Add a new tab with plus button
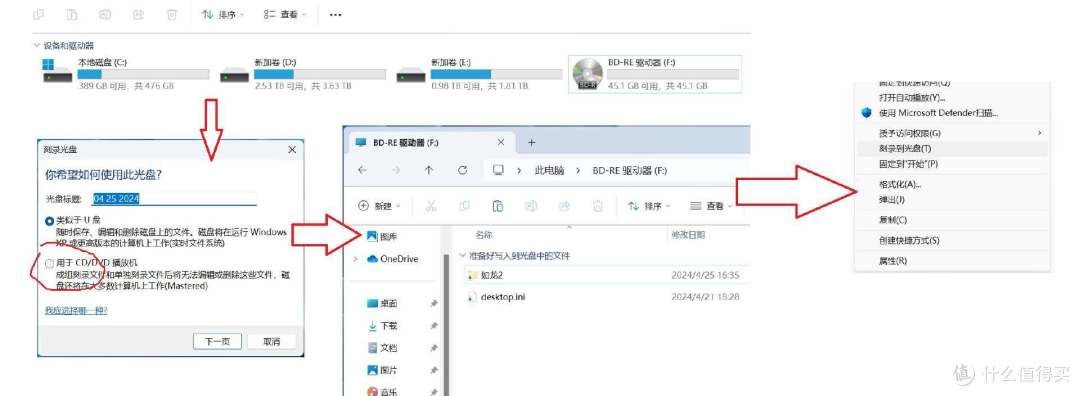The height and width of the screenshot is (396, 1080). click(531, 143)
